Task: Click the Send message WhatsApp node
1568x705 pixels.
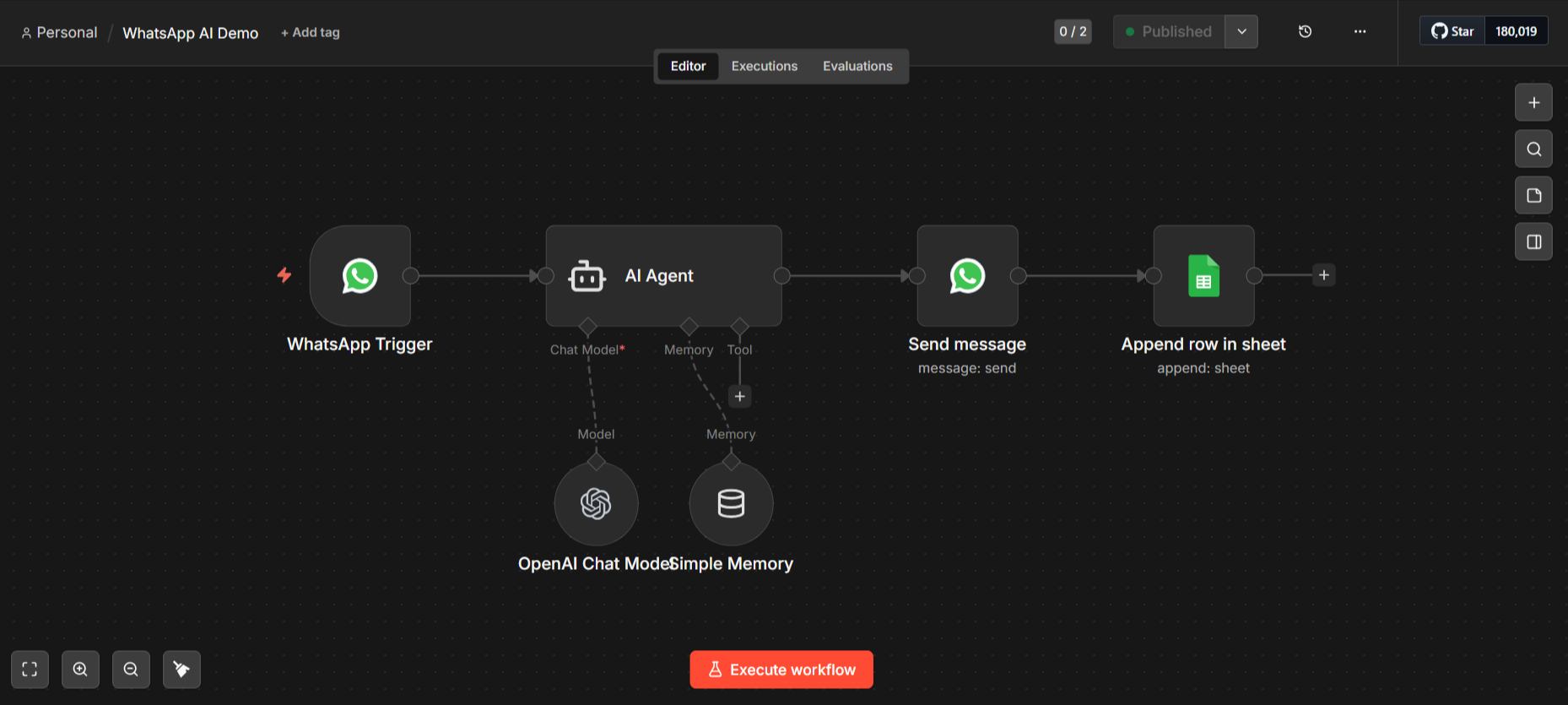Action: (967, 276)
